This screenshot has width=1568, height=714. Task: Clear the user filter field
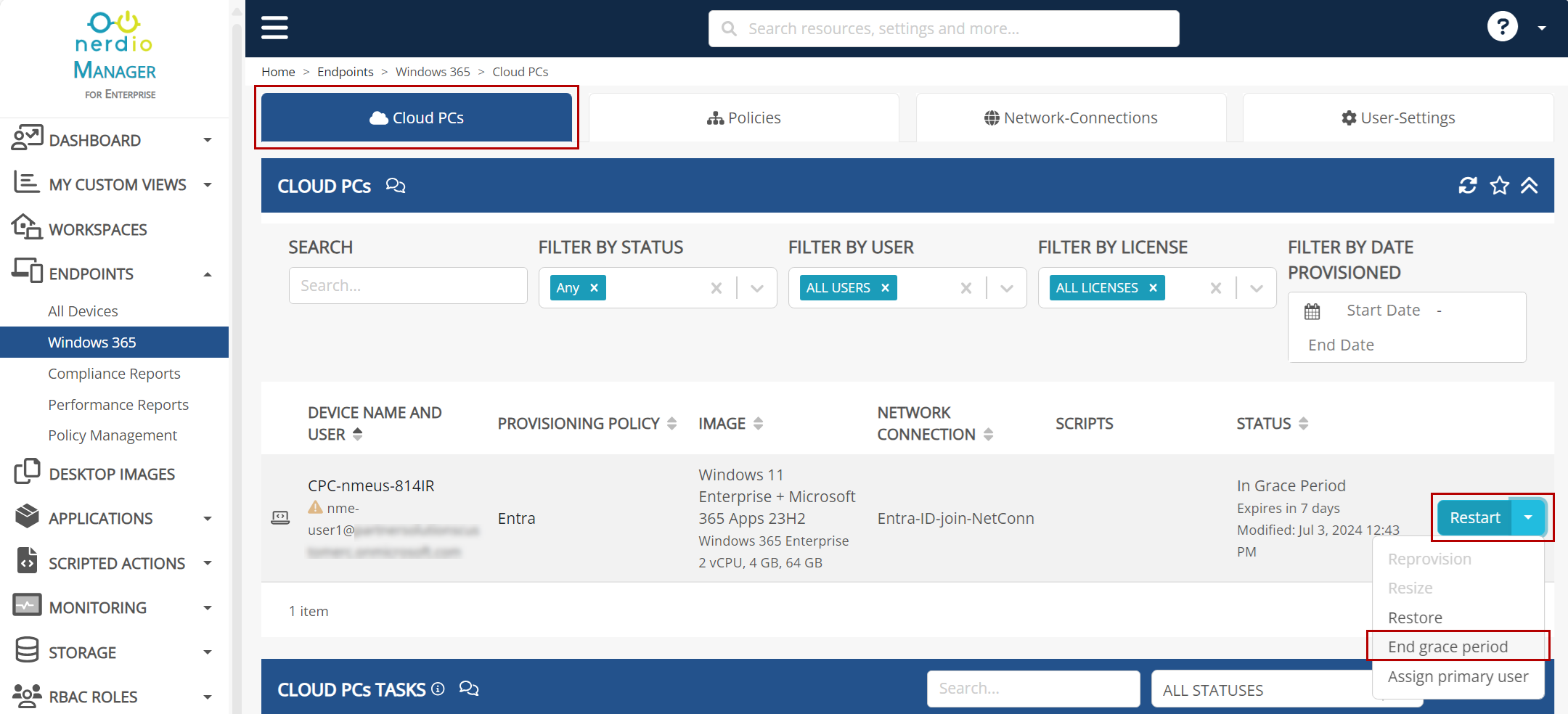point(966,288)
